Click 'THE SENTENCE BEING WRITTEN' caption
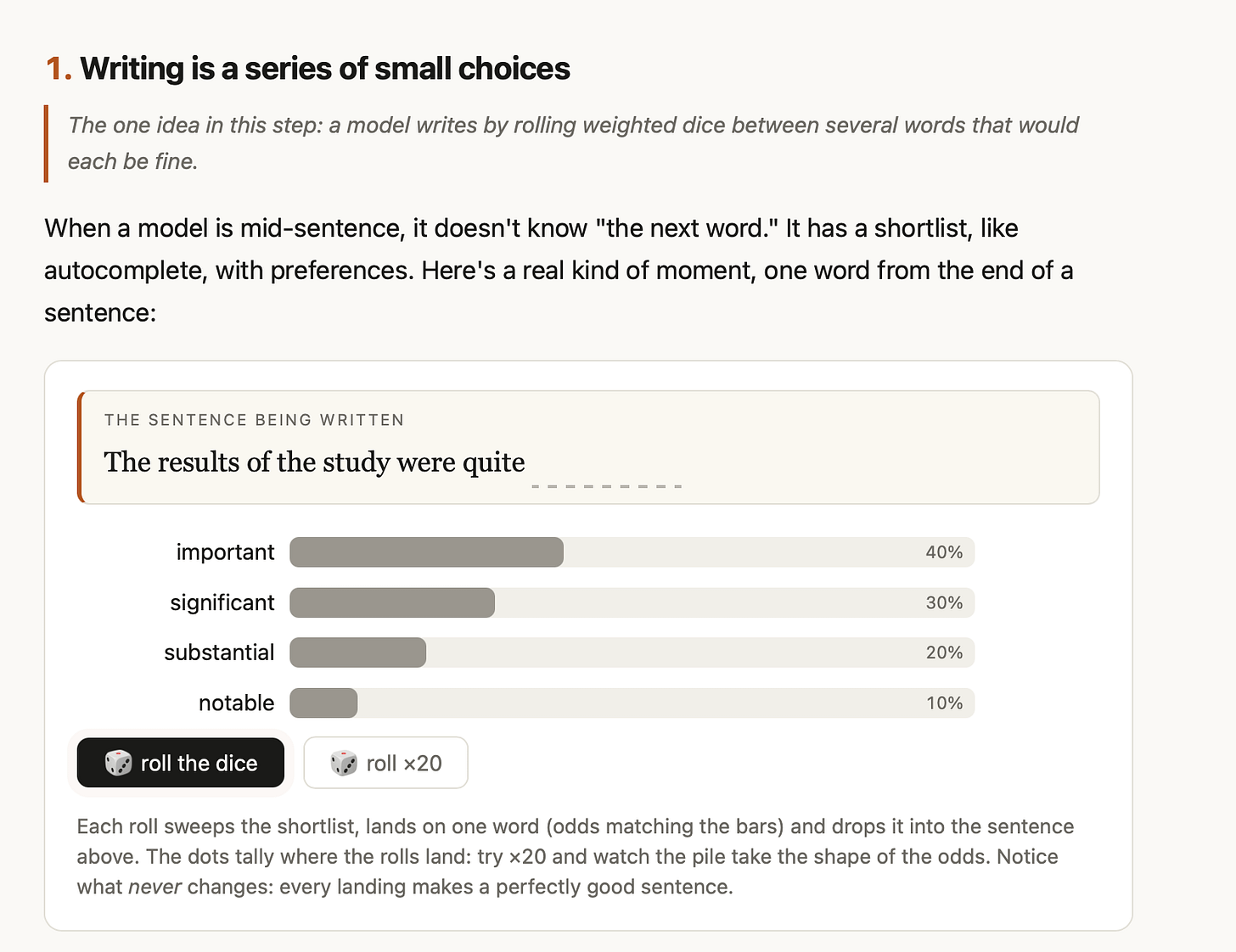The image size is (1236, 952). coord(254,420)
